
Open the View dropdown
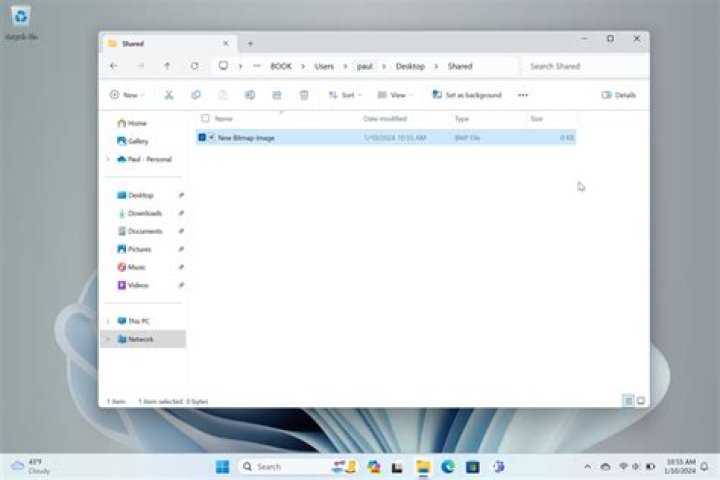[x=395, y=95]
